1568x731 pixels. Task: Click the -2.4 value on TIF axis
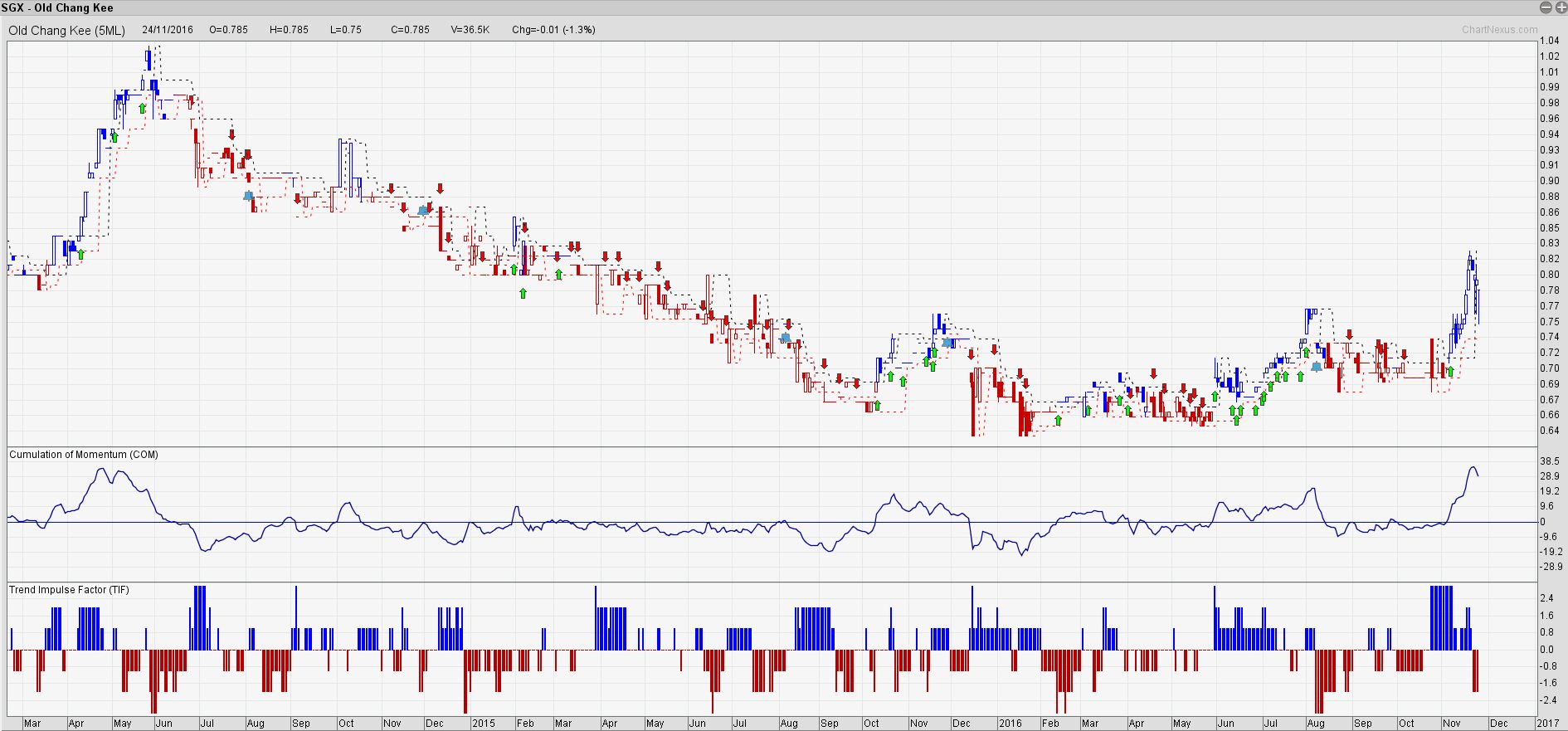[1549, 699]
